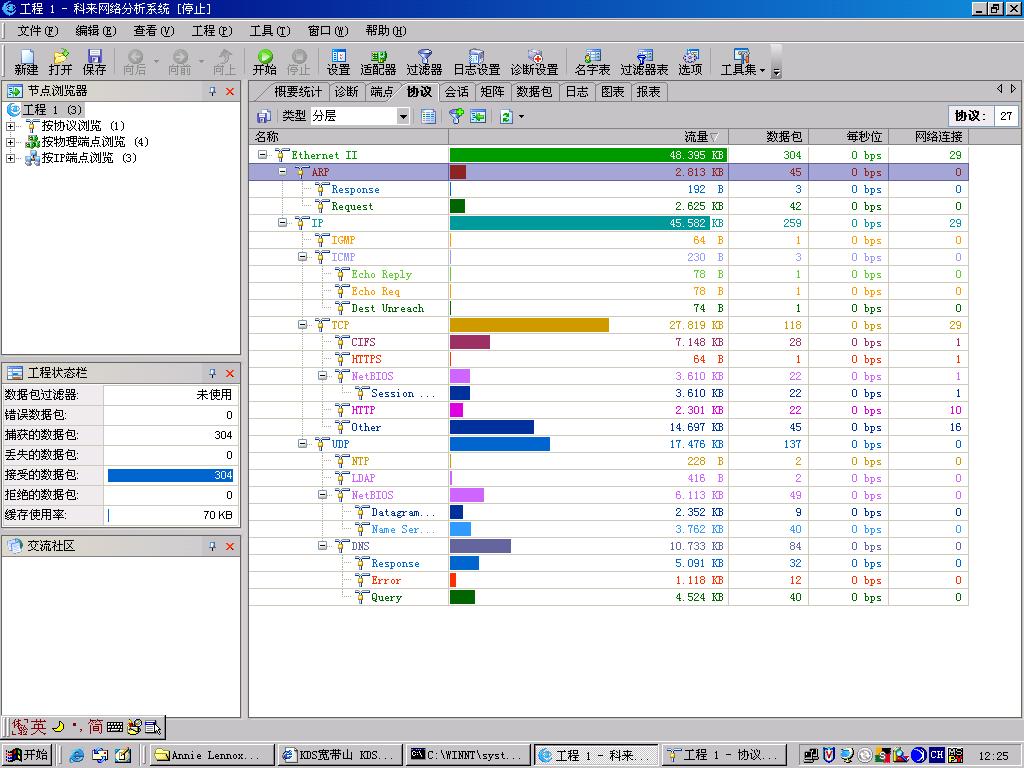Toggle the pin on the 节点浏览器 panel
The width and height of the screenshot is (1024, 768).
pyautogui.click(x=212, y=91)
